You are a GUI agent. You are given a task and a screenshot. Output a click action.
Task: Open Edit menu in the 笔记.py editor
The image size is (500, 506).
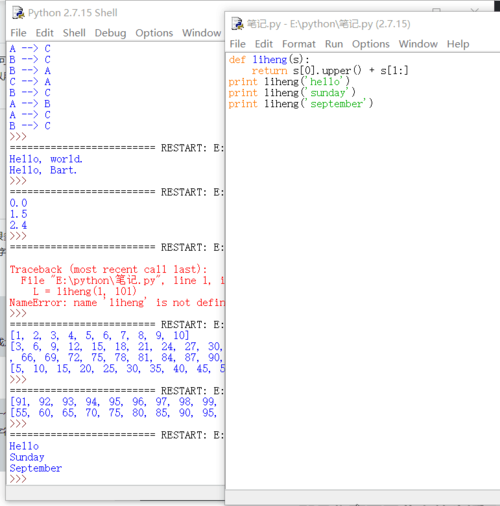264,44
